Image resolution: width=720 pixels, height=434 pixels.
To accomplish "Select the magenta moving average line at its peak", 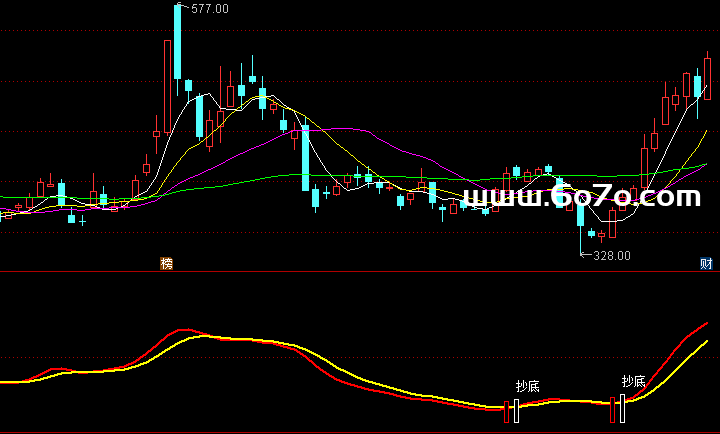I will 345,129.
